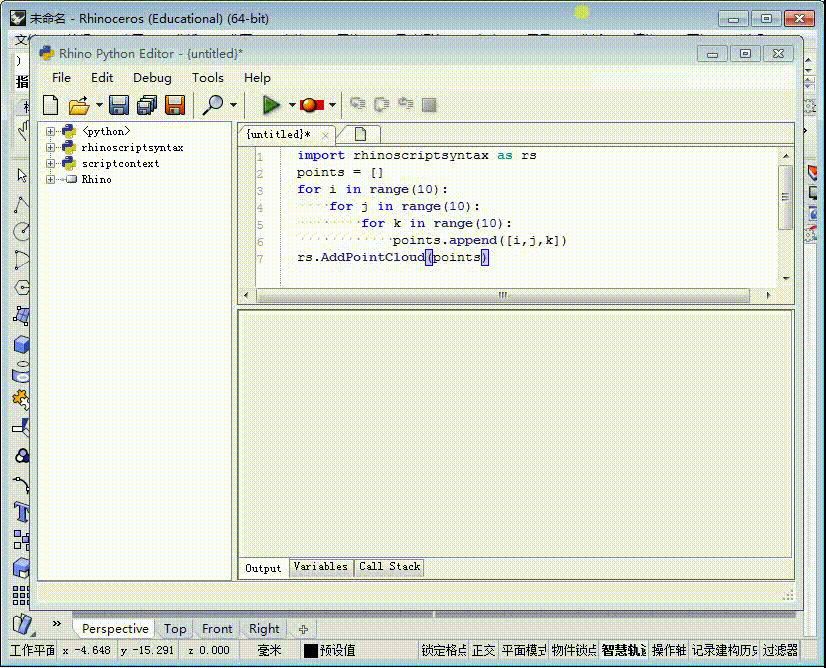Switch to the Call Stack tab

coord(390,567)
